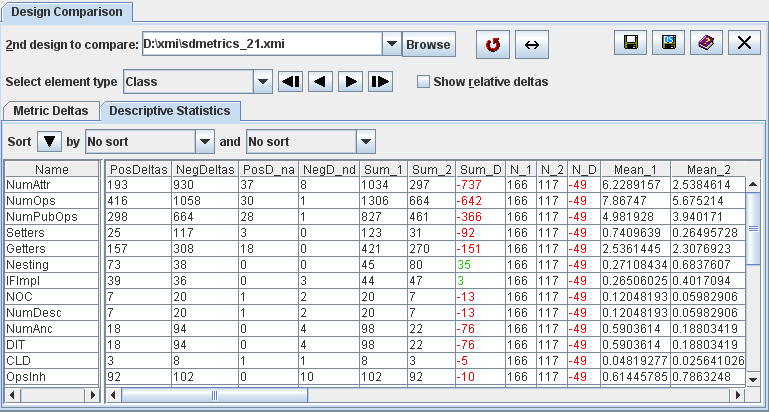Image resolution: width=769 pixels, height=412 pixels.
Task: Select the NumOps row name
Action: coord(52,201)
